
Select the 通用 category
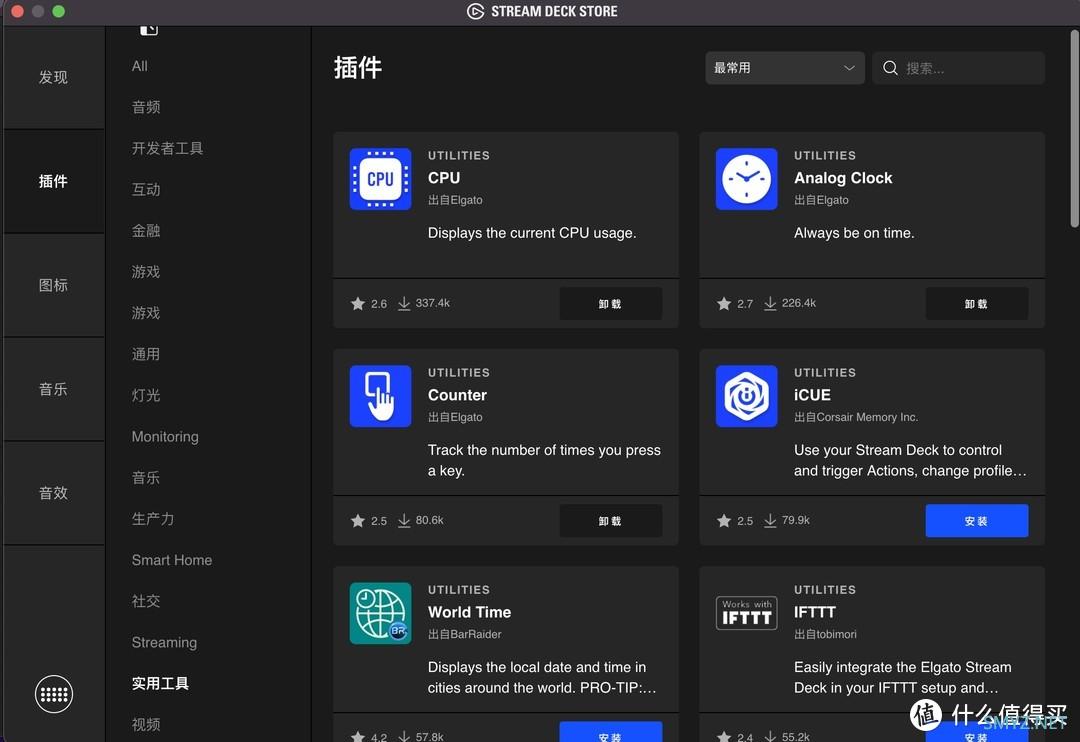(146, 354)
